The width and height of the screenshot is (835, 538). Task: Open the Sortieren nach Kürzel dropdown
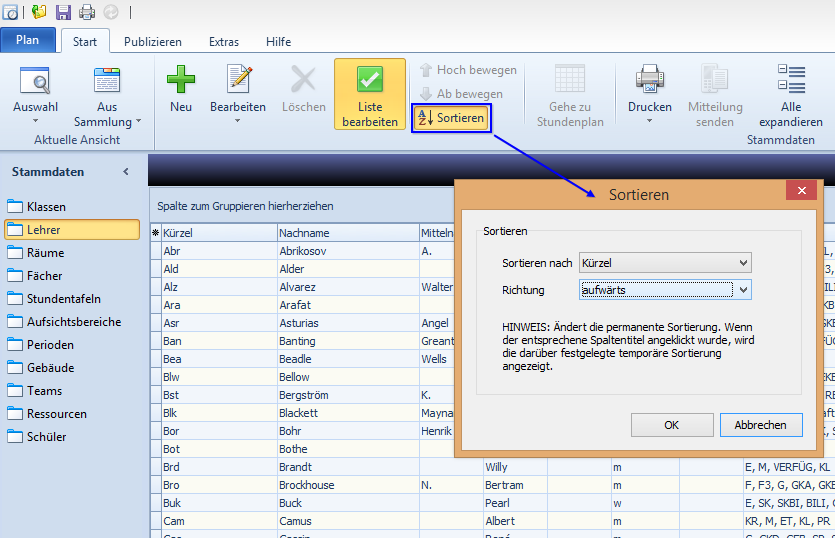pyautogui.click(x=665, y=263)
